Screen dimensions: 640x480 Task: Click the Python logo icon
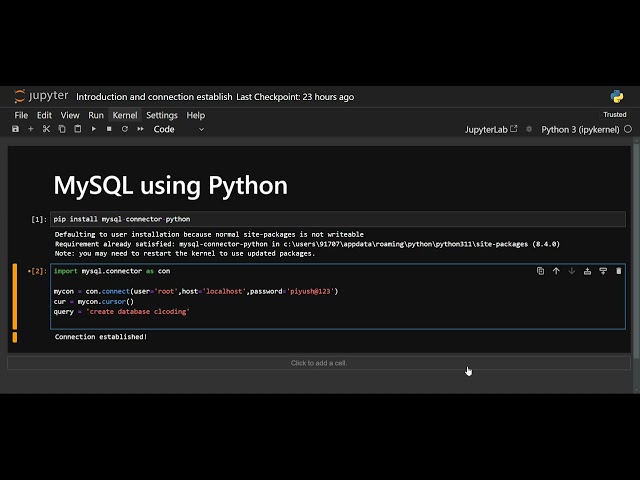click(x=617, y=96)
